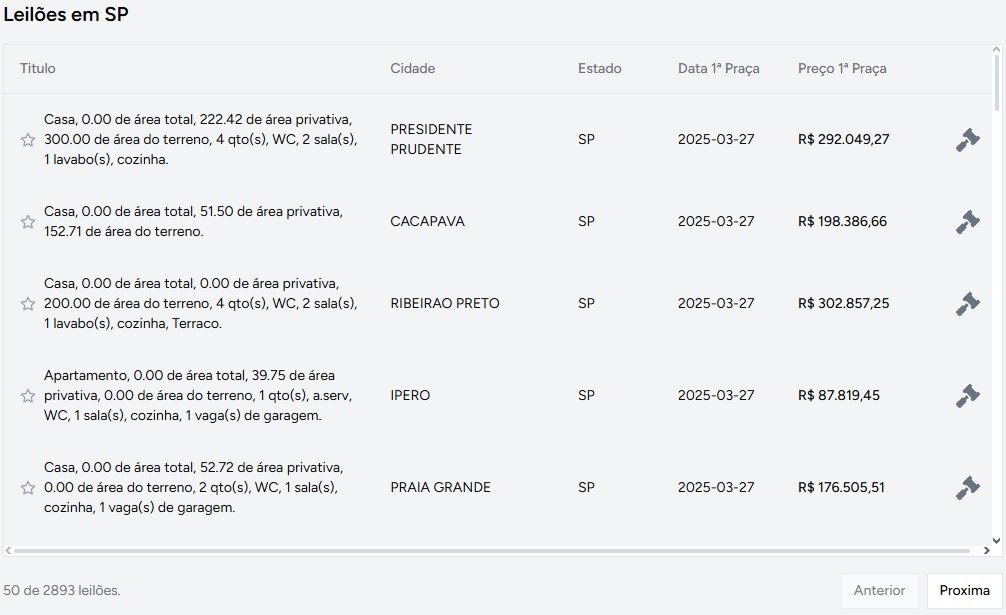Click gavel icon for Praia Grande house
The height and width of the screenshot is (615, 1006).
click(967, 488)
